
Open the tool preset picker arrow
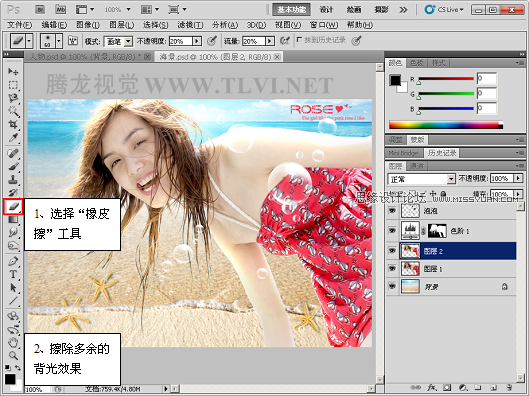point(29,41)
